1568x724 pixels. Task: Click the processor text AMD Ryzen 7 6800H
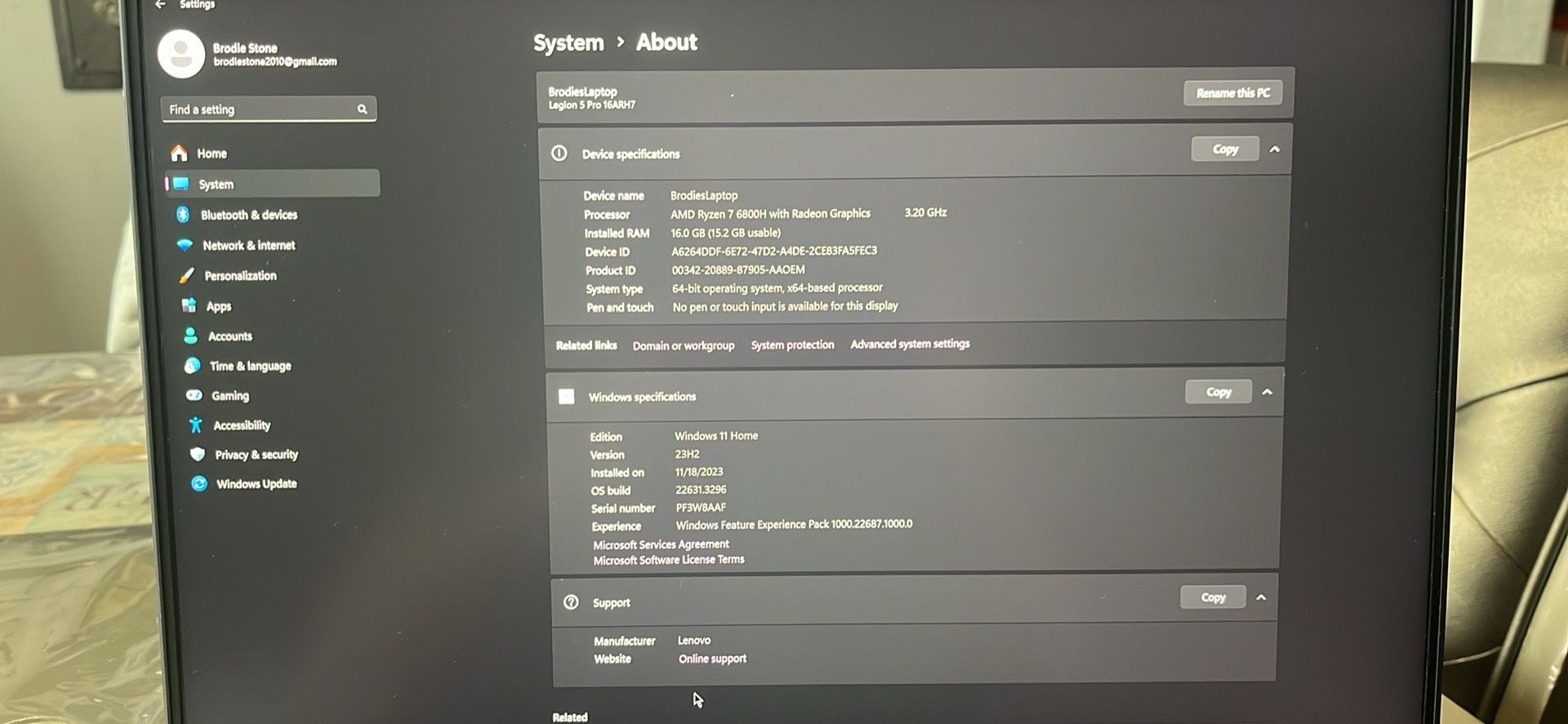(770, 214)
